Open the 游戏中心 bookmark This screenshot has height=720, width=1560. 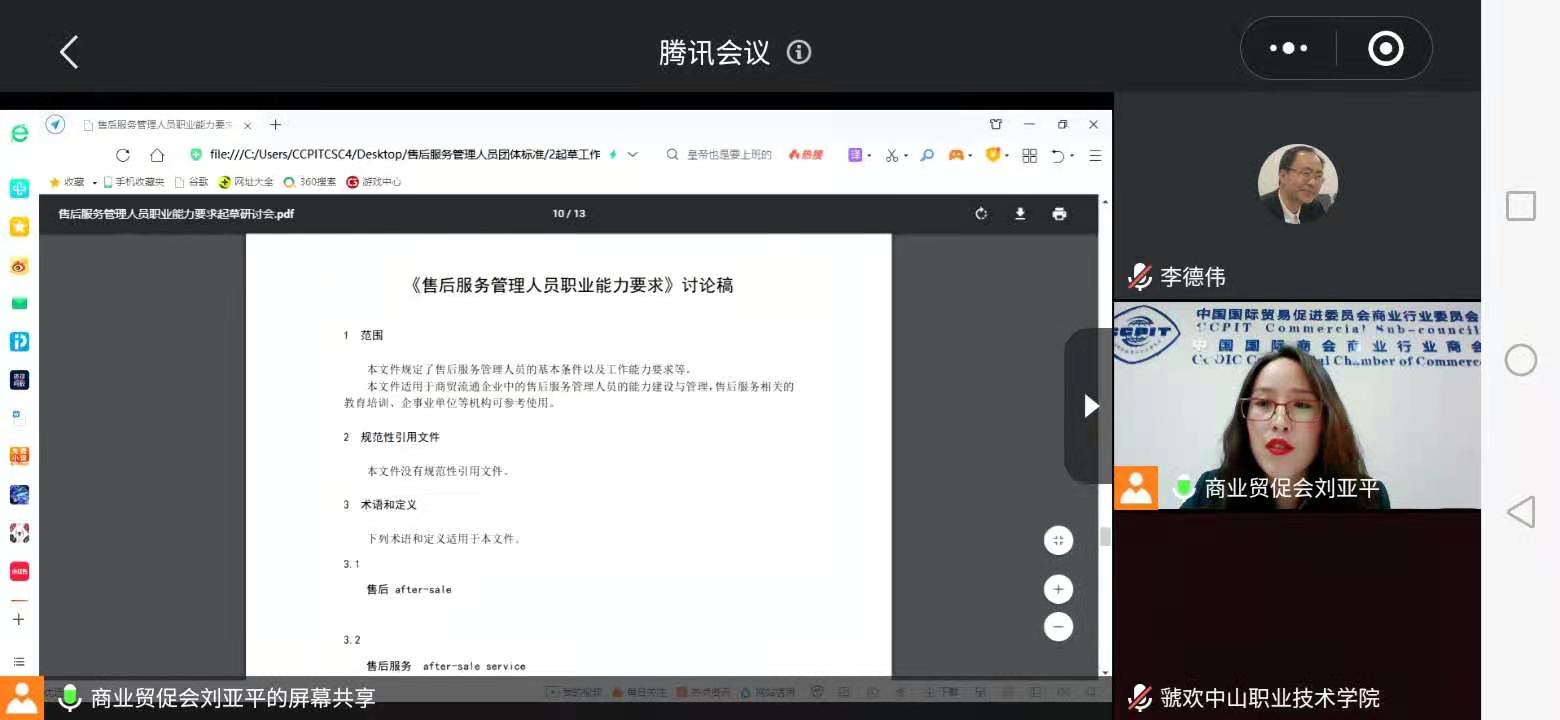[374, 182]
